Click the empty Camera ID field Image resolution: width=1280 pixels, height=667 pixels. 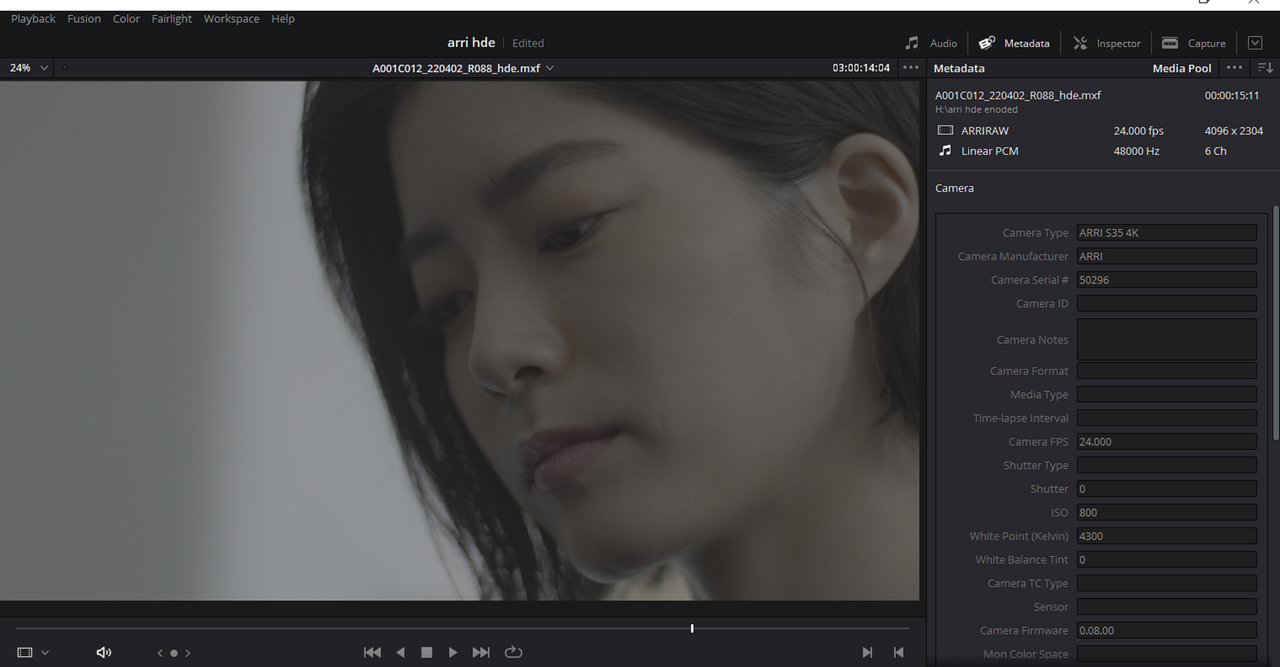[x=1166, y=303]
